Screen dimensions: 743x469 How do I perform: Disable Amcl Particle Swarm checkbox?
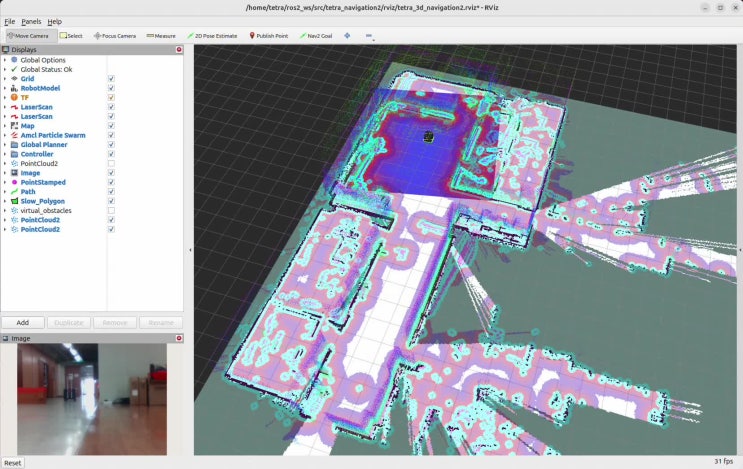click(x=111, y=135)
